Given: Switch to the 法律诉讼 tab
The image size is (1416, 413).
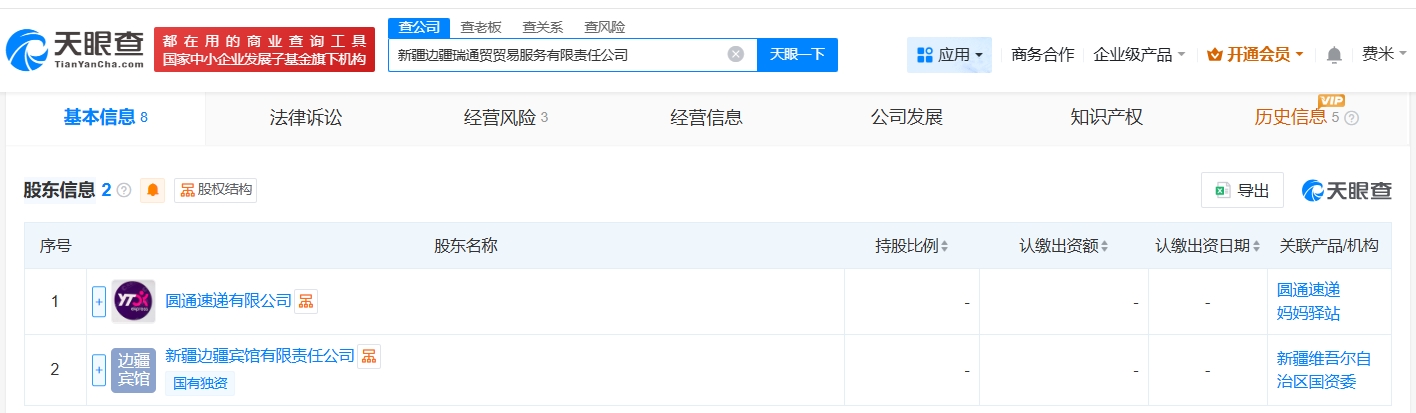Looking at the screenshot, I should point(306,118).
